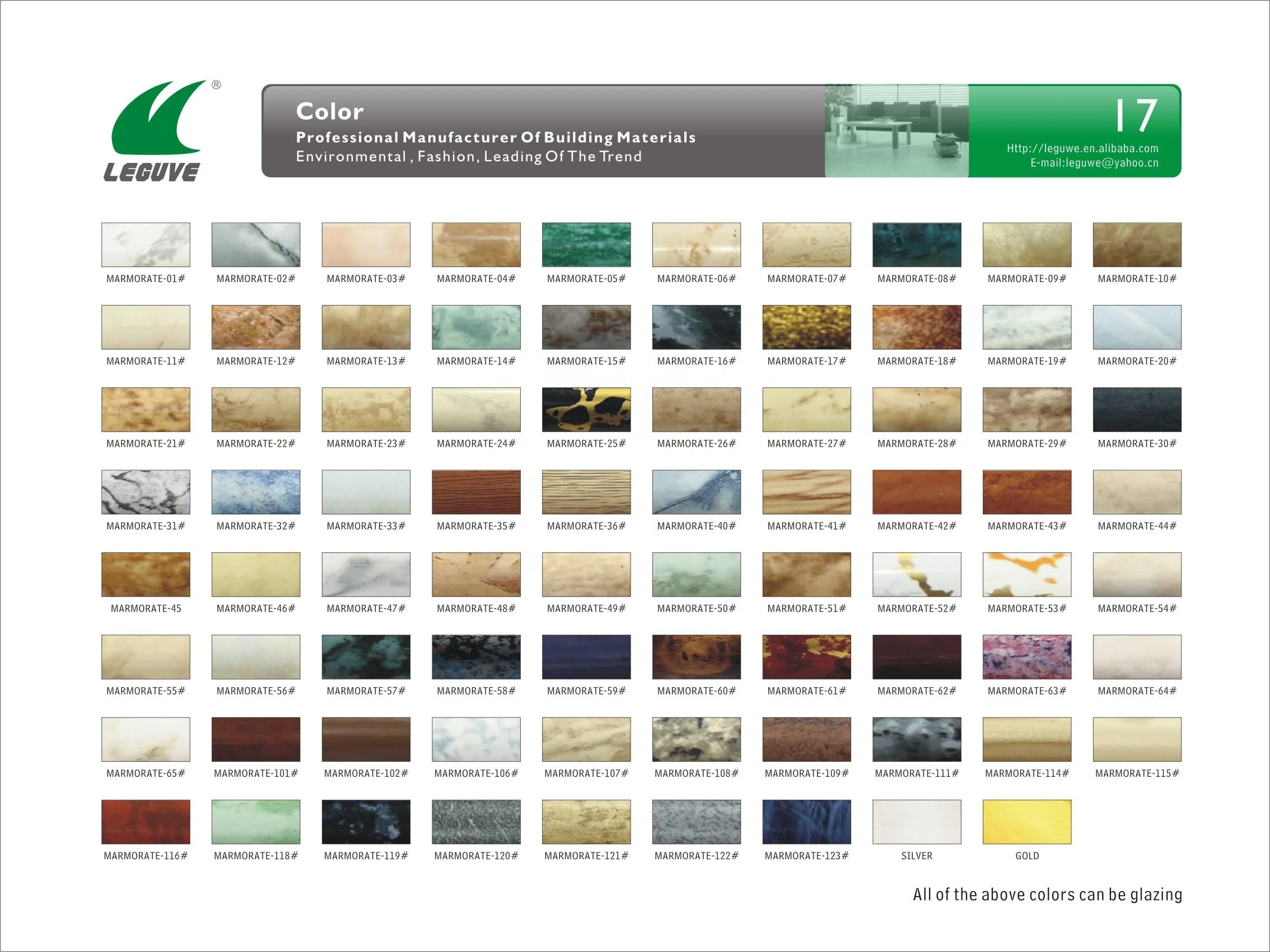The width and height of the screenshot is (1270, 952).
Task: Click the leguwe@yahoo.cn email address
Action: 1094,163
